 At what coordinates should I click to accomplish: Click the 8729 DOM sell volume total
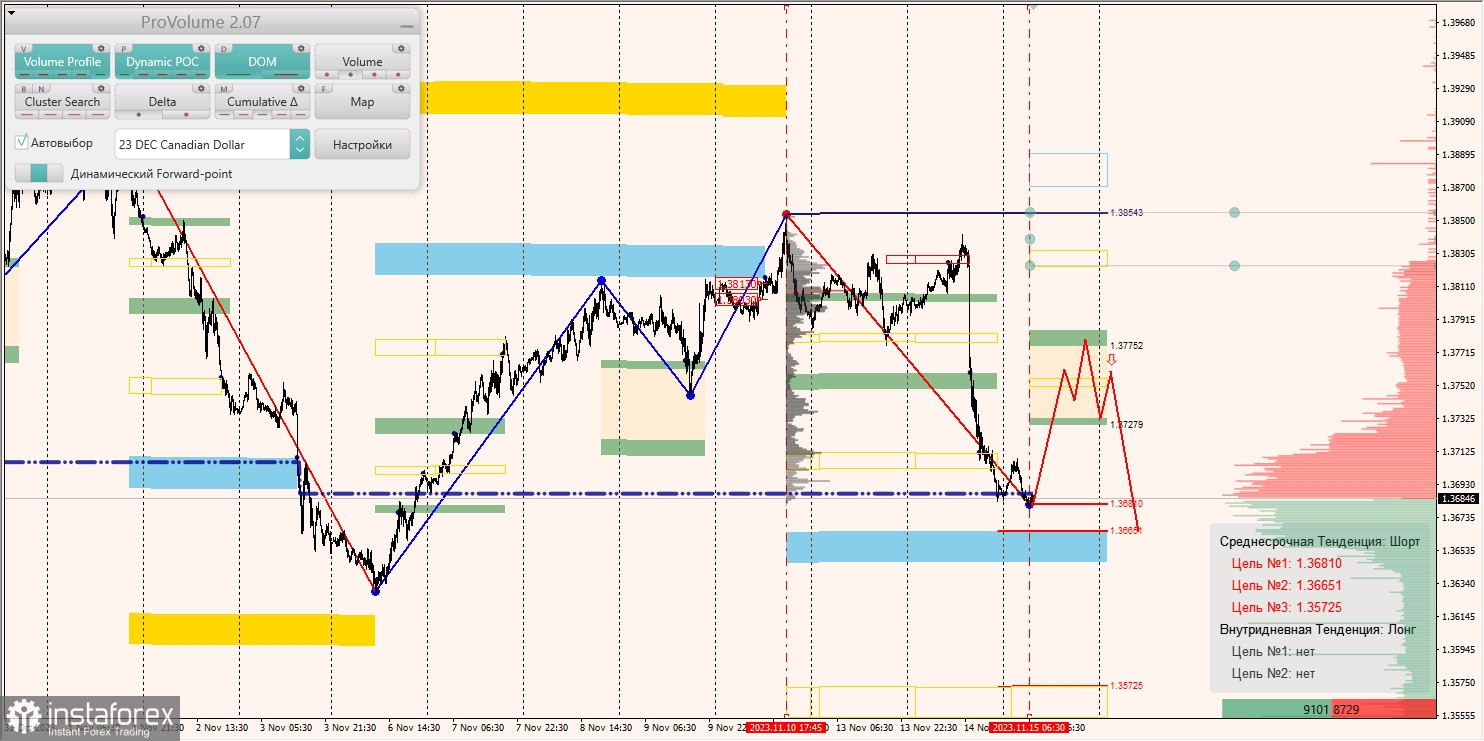tap(1345, 709)
